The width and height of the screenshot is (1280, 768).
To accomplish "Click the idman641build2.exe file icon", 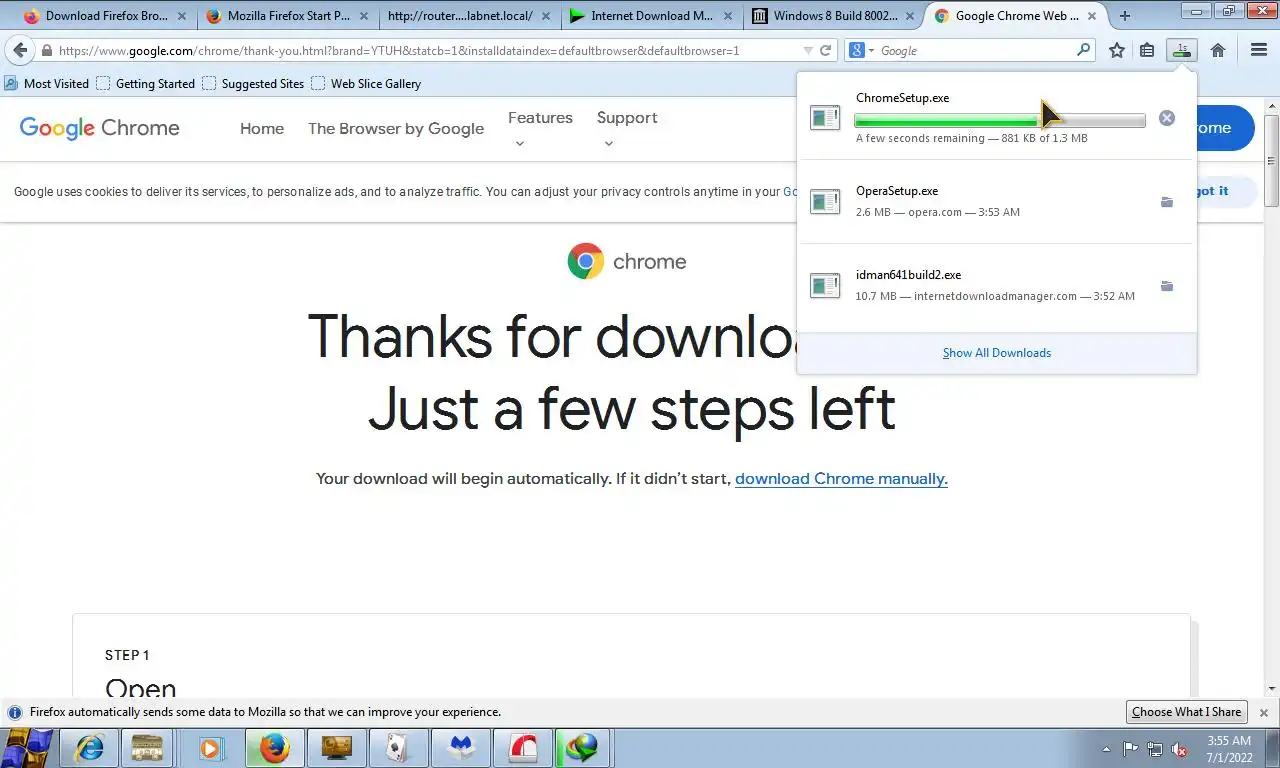I will click(825, 286).
